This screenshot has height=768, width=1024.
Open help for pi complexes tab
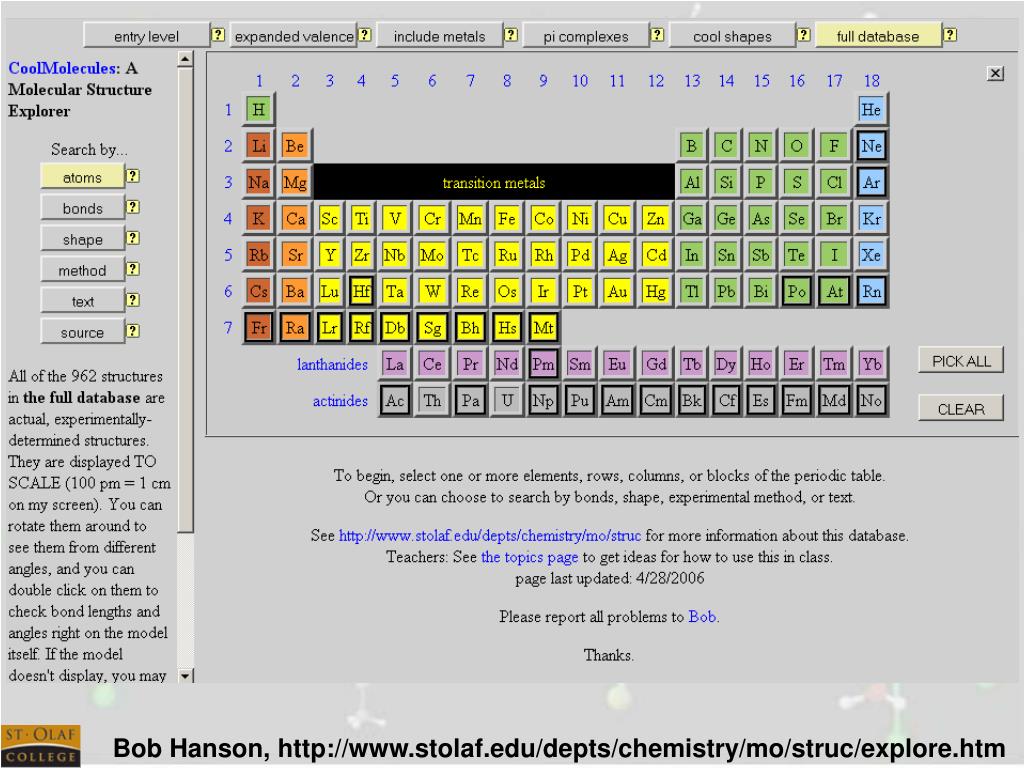[x=658, y=35]
